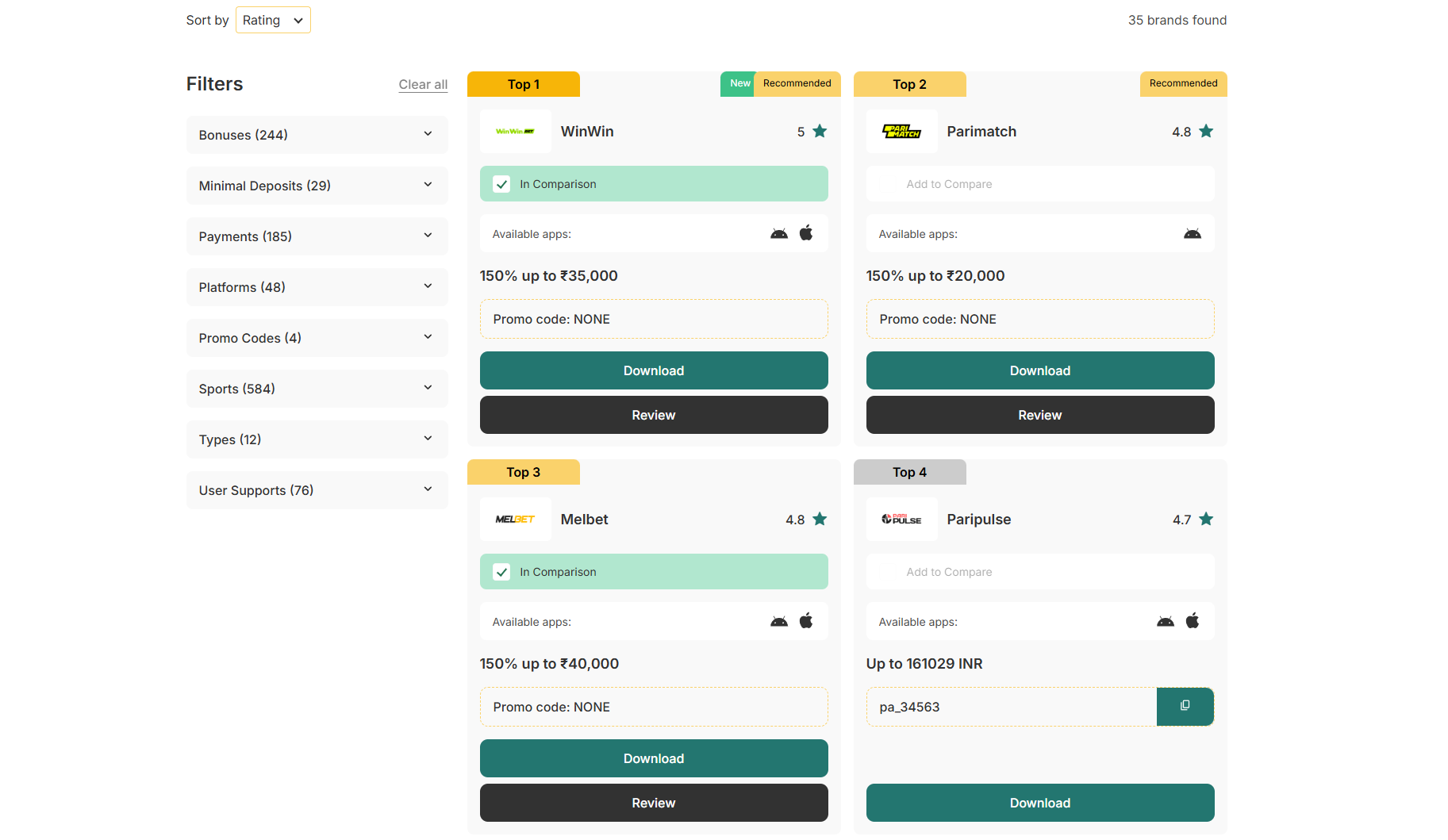Click Paripulse's Android app icon
This screenshot has height=840, width=1448.
pos(1166,621)
